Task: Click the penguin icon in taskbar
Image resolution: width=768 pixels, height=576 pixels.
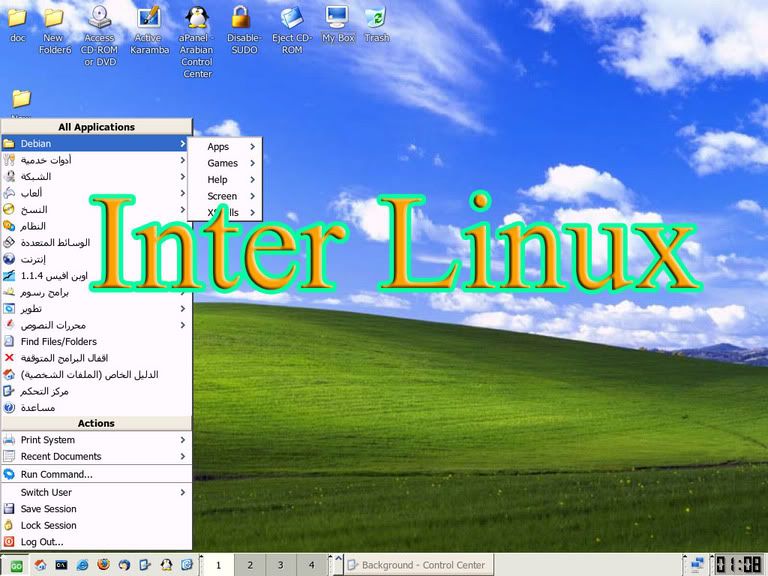Action: point(166,565)
